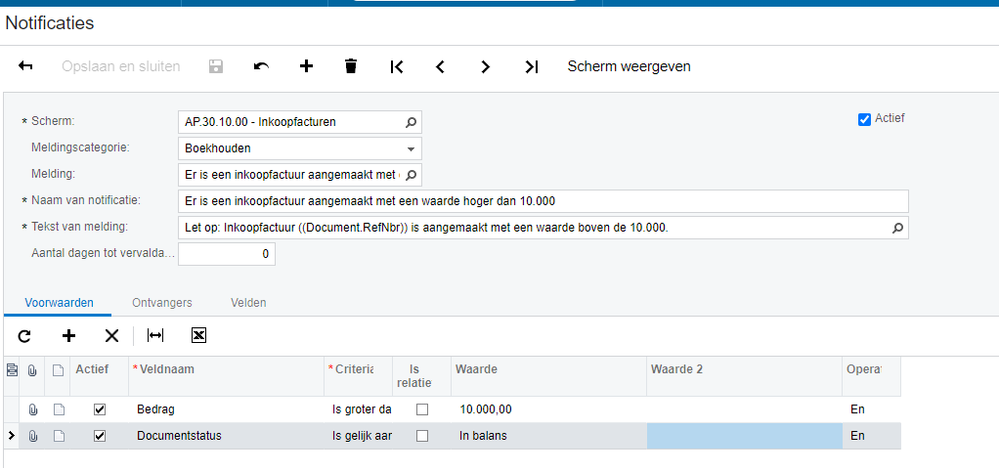Go to the last record

pyautogui.click(x=531, y=66)
